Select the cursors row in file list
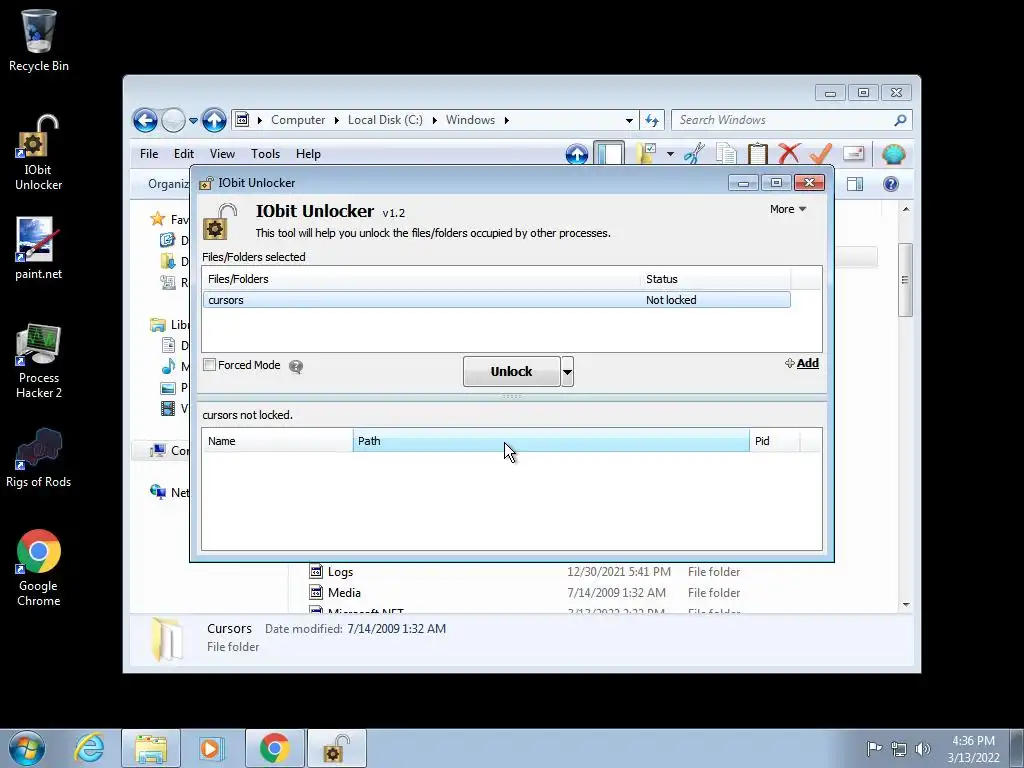 click(497, 300)
